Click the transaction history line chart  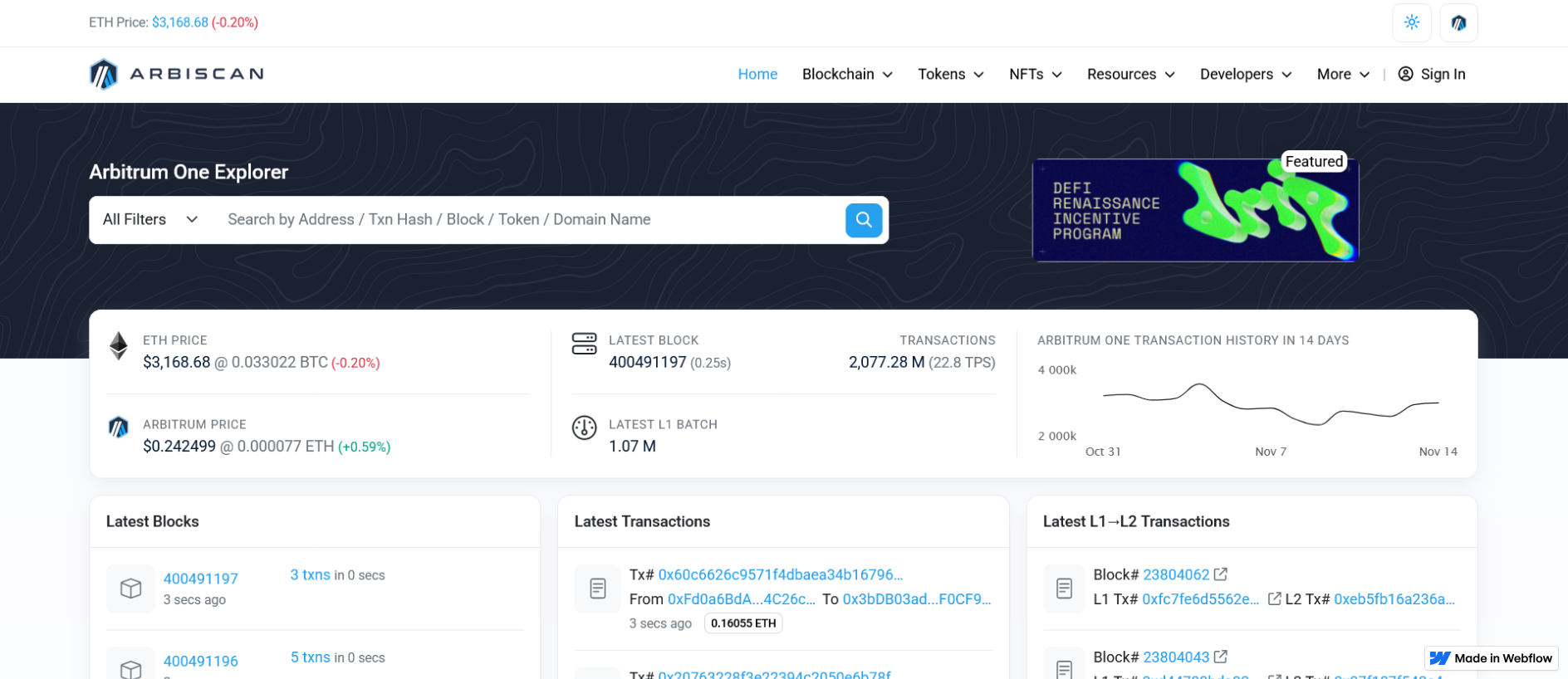pyautogui.click(x=1271, y=404)
